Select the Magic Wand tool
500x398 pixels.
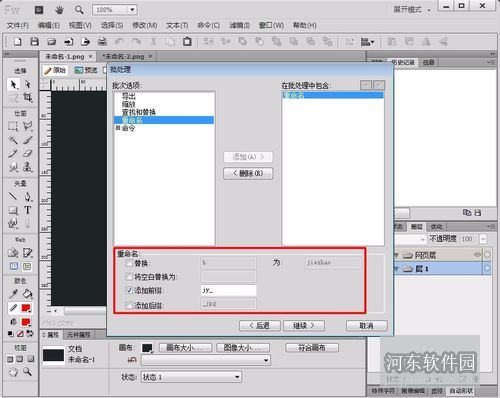(x=13, y=140)
